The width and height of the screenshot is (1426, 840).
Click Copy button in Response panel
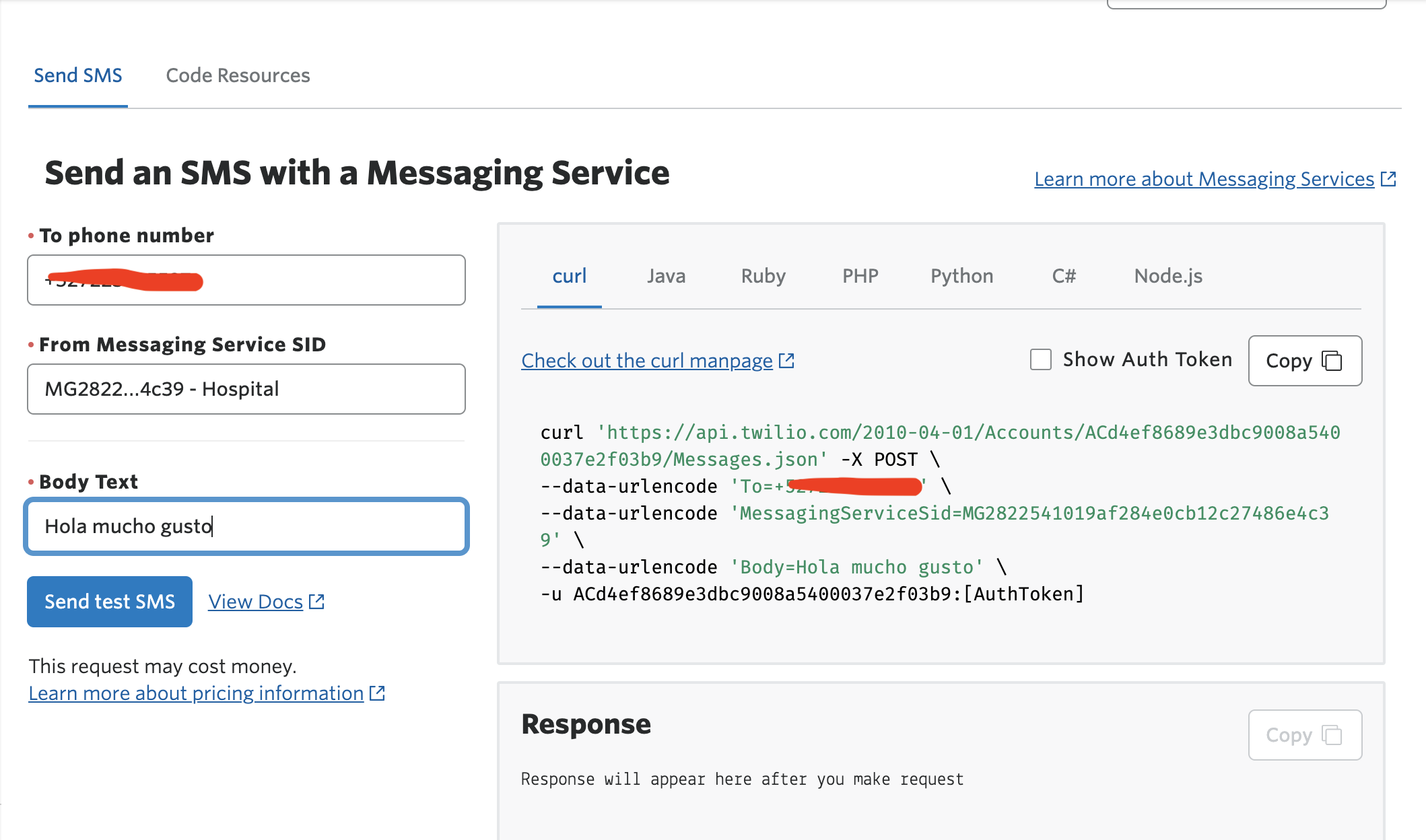pyautogui.click(x=1305, y=735)
